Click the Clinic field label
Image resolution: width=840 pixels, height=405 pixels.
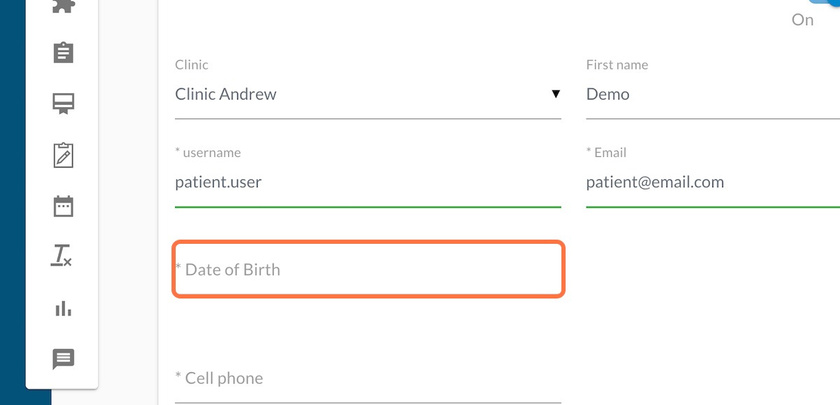click(x=191, y=65)
